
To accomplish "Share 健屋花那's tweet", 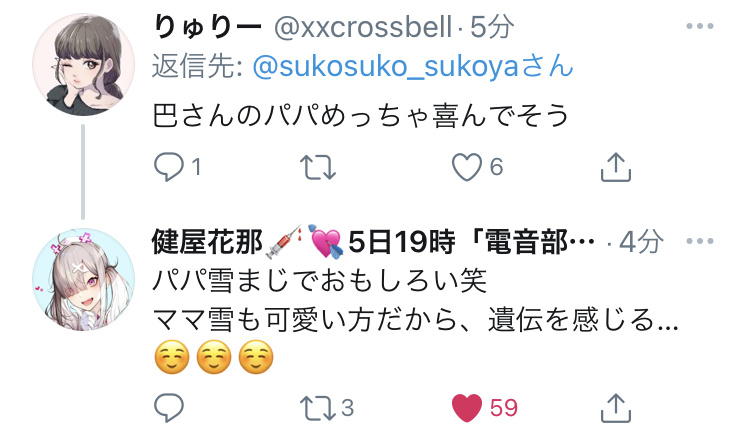I will pyautogui.click(x=616, y=408).
